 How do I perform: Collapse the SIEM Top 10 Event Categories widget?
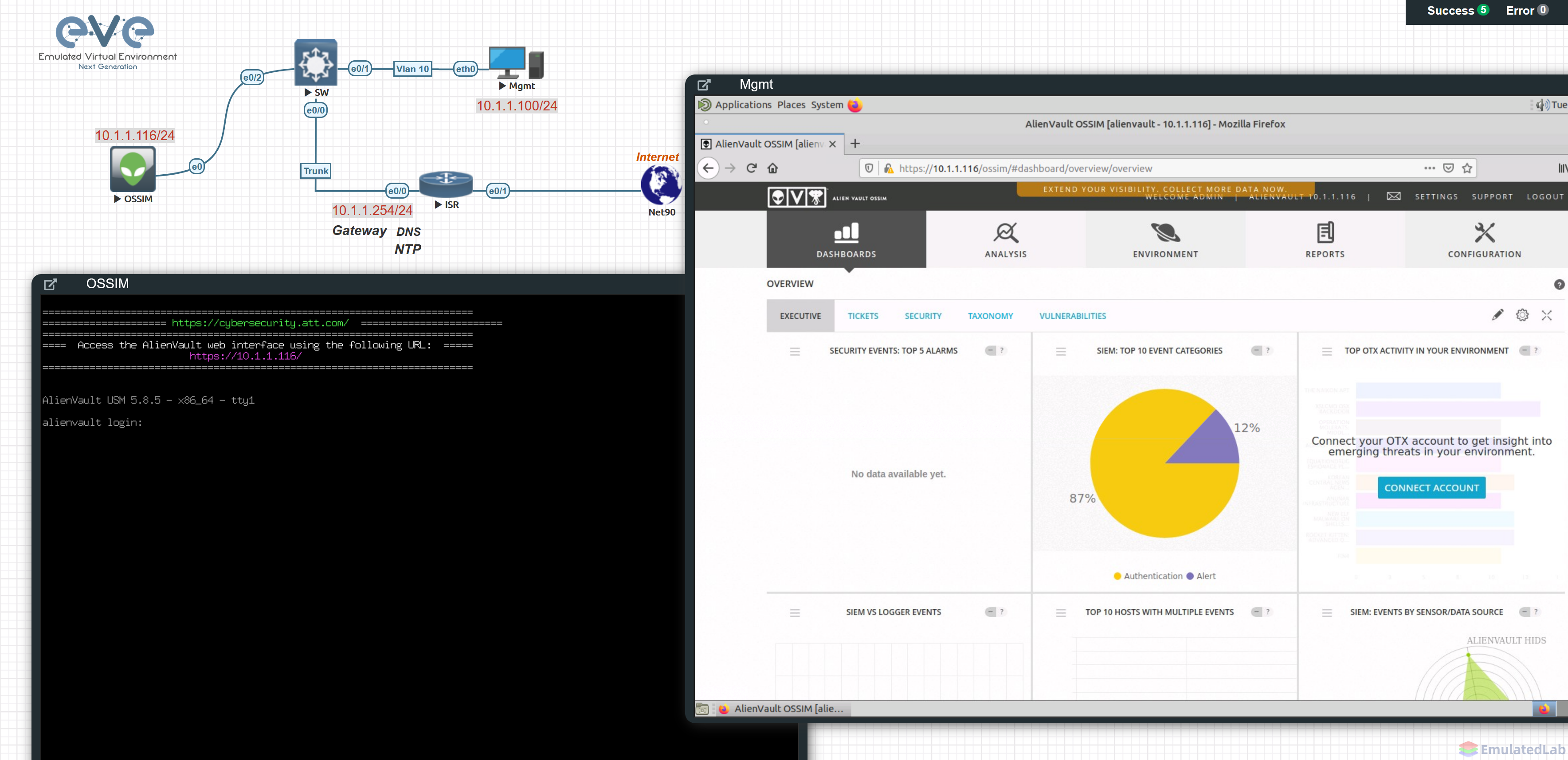point(1256,350)
